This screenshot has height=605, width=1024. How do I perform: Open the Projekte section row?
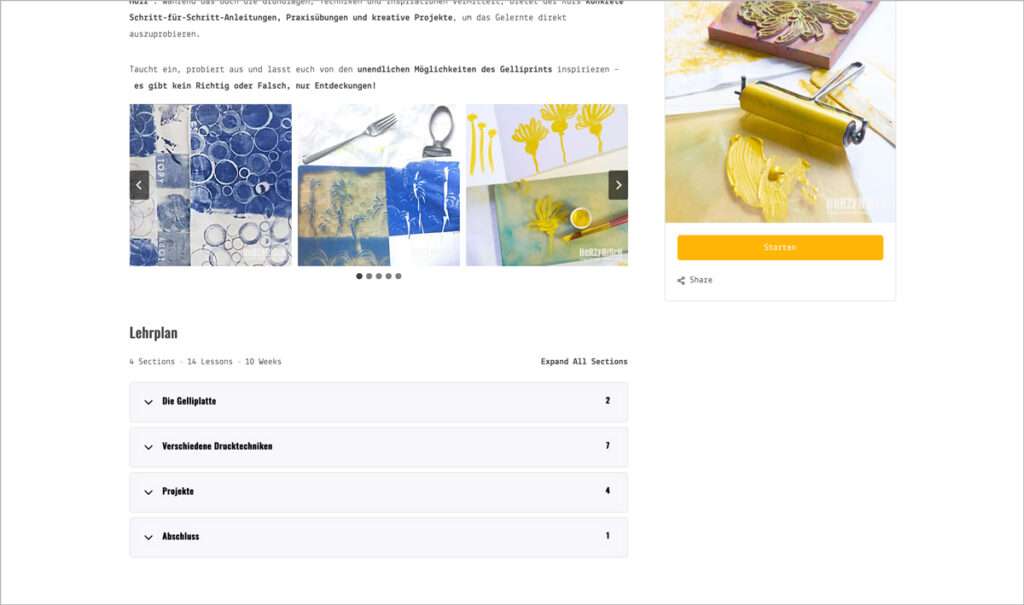click(x=379, y=491)
